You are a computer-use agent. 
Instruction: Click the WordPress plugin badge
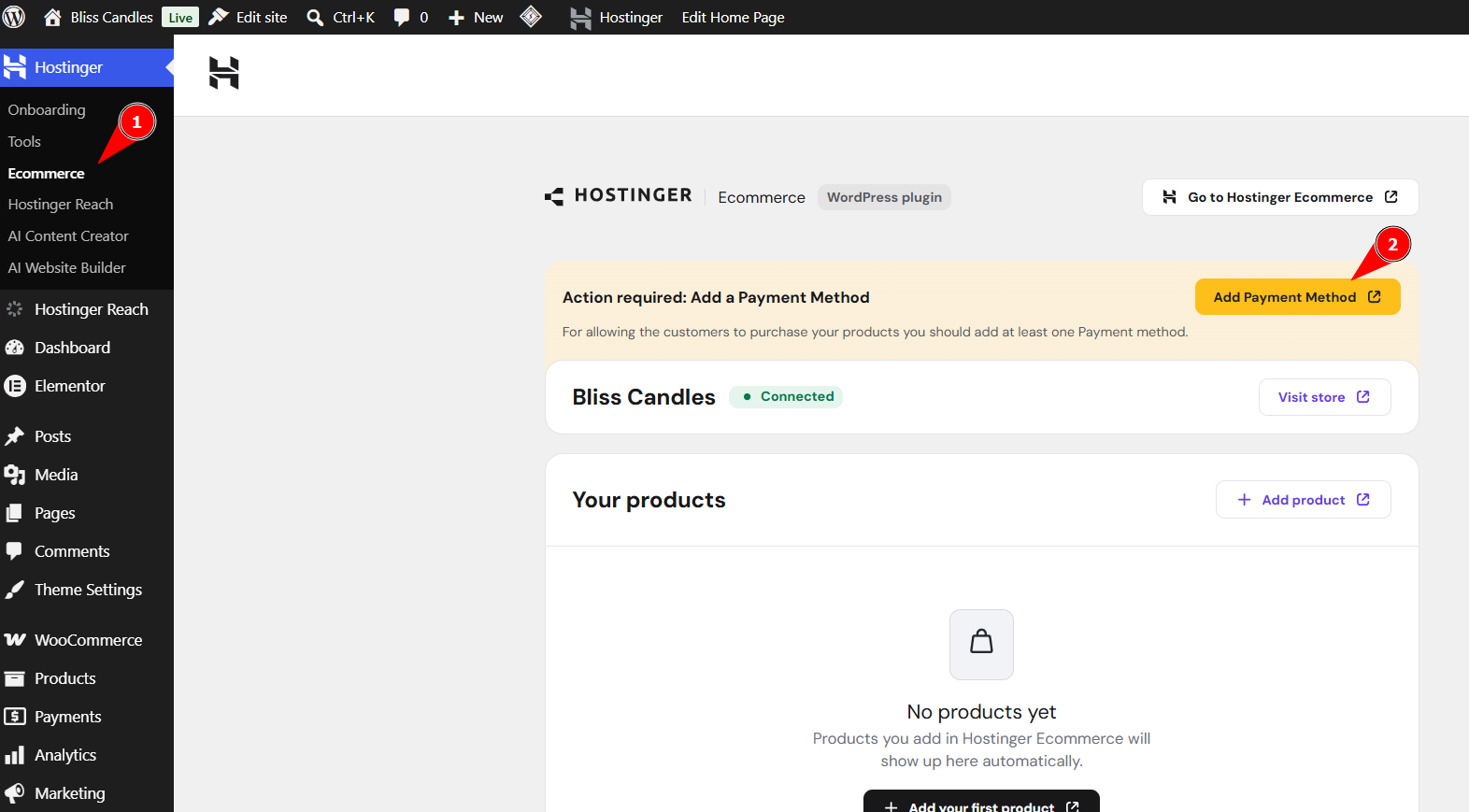point(884,197)
